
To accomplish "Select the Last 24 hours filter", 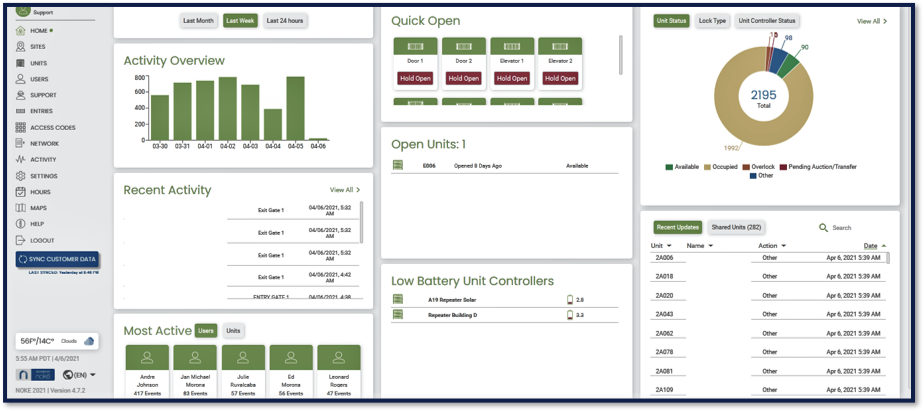I will pyautogui.click(x=285, y=21).
